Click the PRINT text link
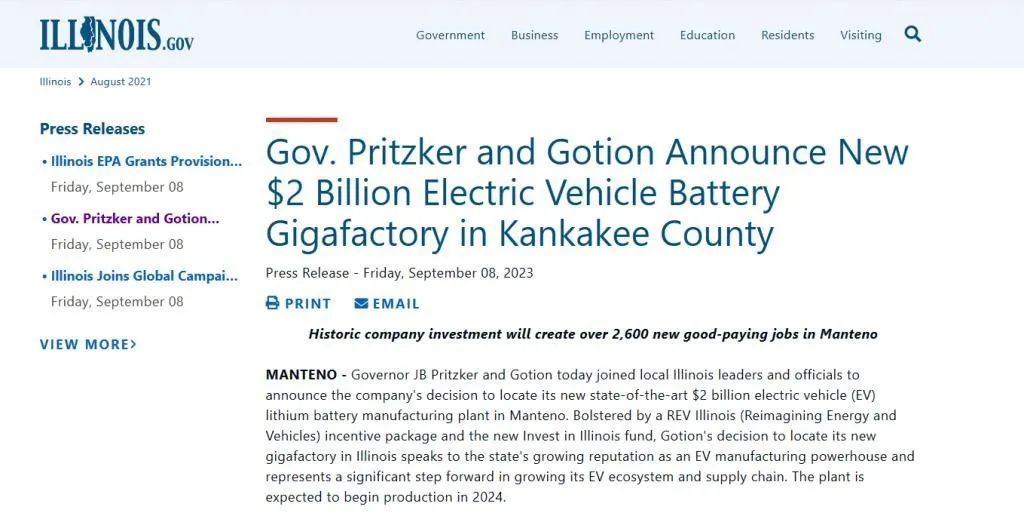 pyautogui.click(x=308, y=304)
